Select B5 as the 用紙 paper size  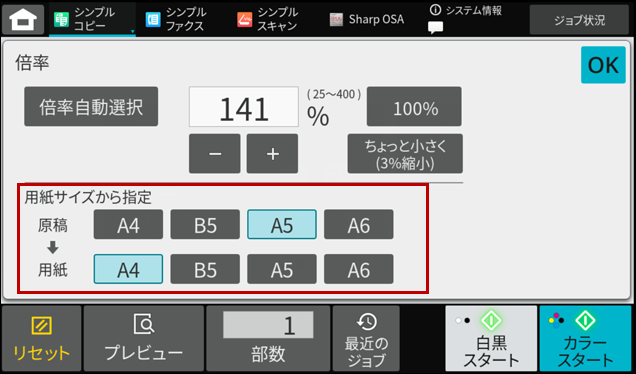point(205,269)
